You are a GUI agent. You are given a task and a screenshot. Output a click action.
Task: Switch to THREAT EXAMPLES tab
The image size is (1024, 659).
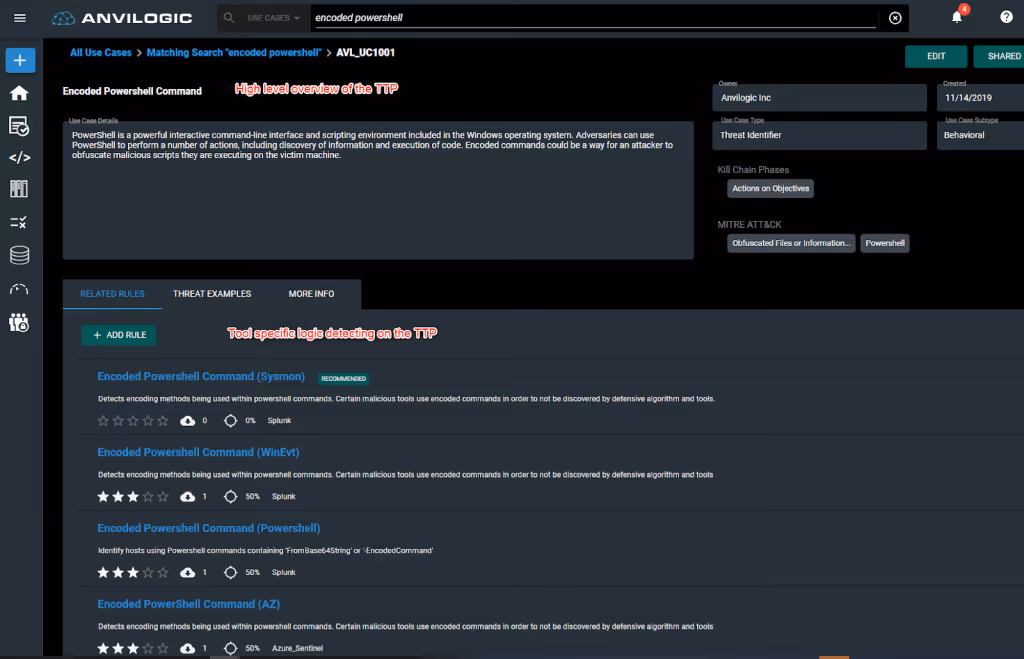(212, 294)
